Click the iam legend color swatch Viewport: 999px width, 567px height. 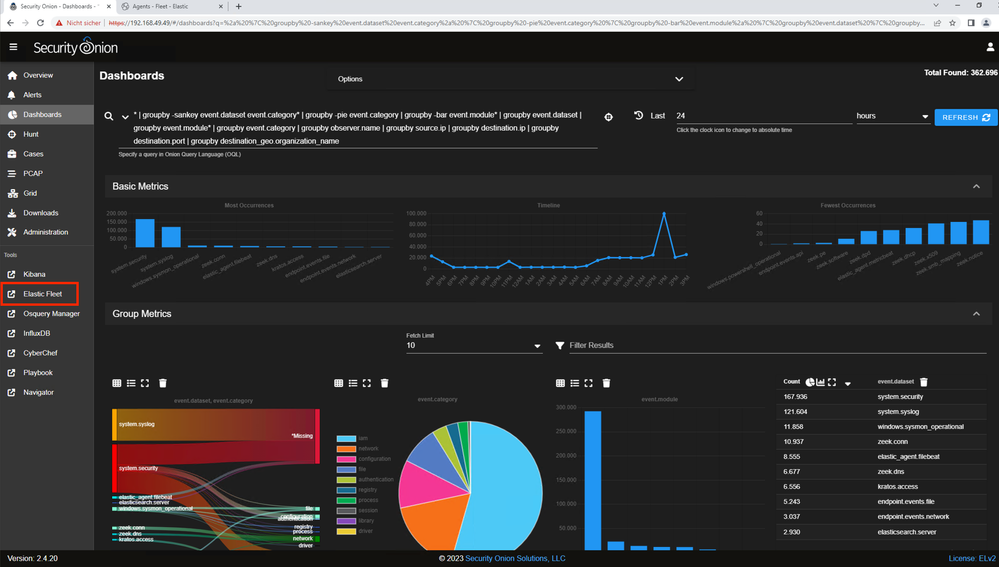(x=346, y=438)
